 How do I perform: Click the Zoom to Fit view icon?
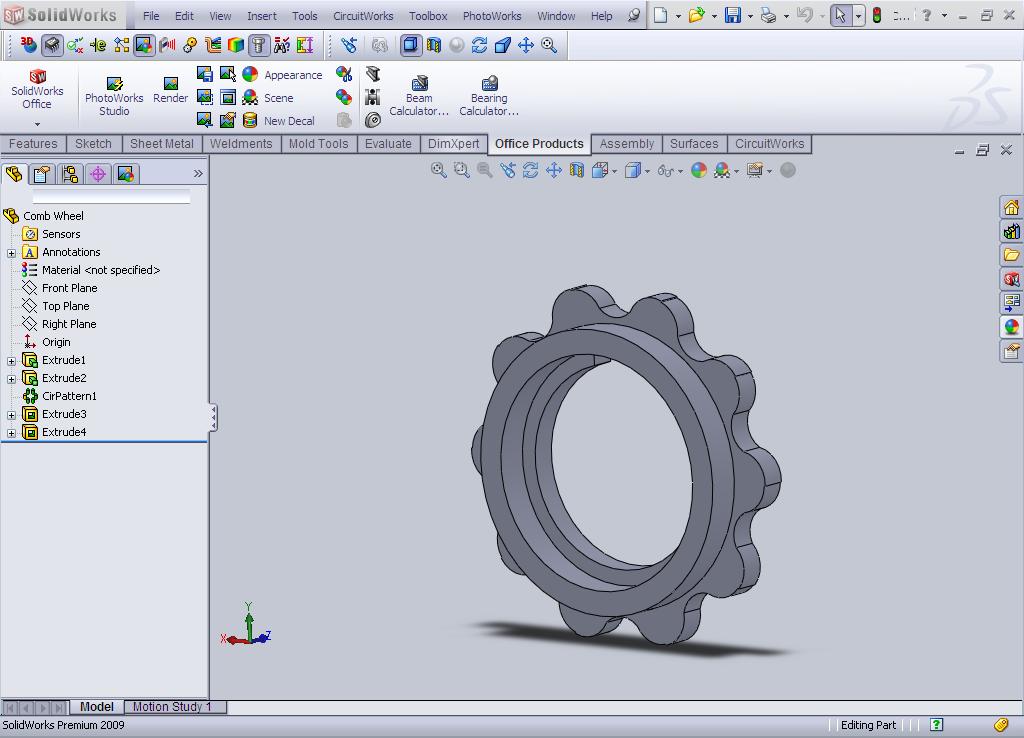click(438, 170)
